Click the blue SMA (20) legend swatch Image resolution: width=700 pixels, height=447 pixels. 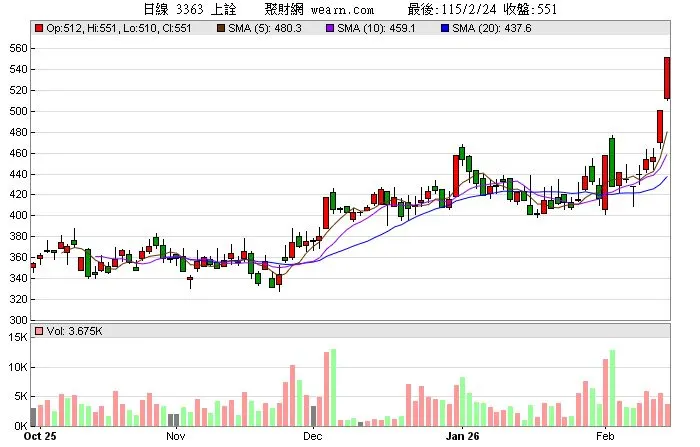[445, 28]
